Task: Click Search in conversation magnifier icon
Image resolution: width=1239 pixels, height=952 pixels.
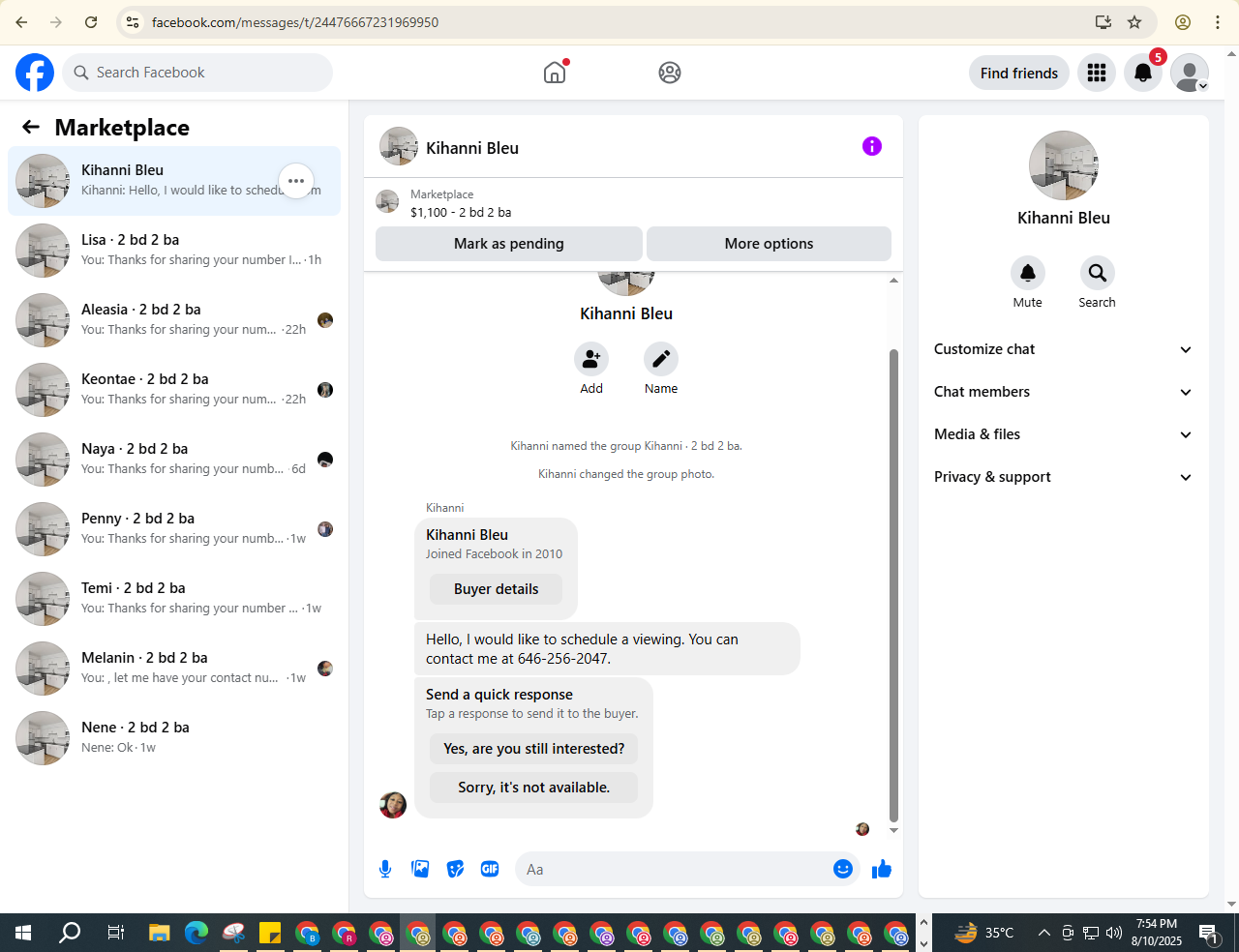Action: [1098, 273]
